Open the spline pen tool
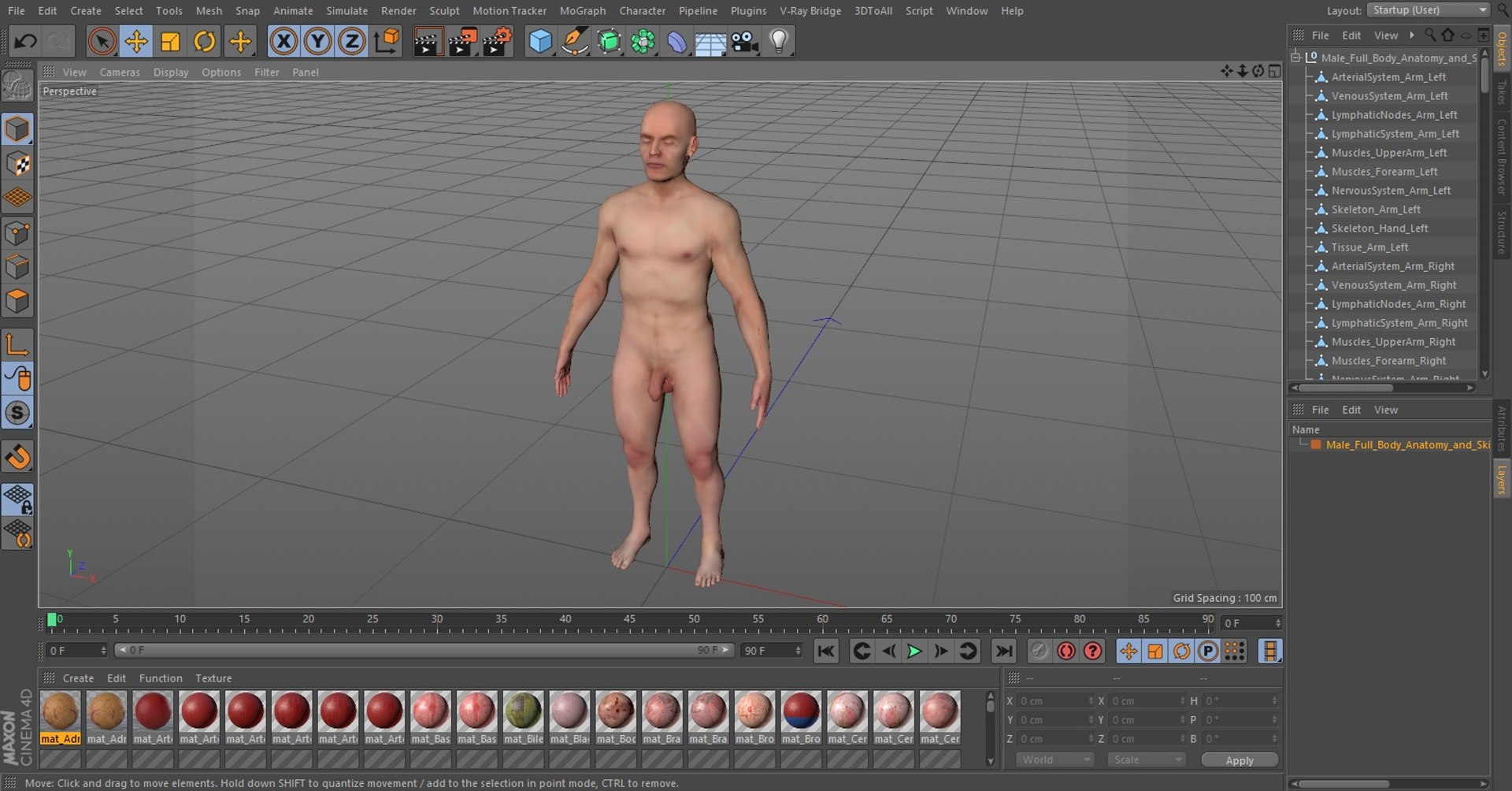The height and width of the screenshot is (791, 1512). click(x=575, y=41)
